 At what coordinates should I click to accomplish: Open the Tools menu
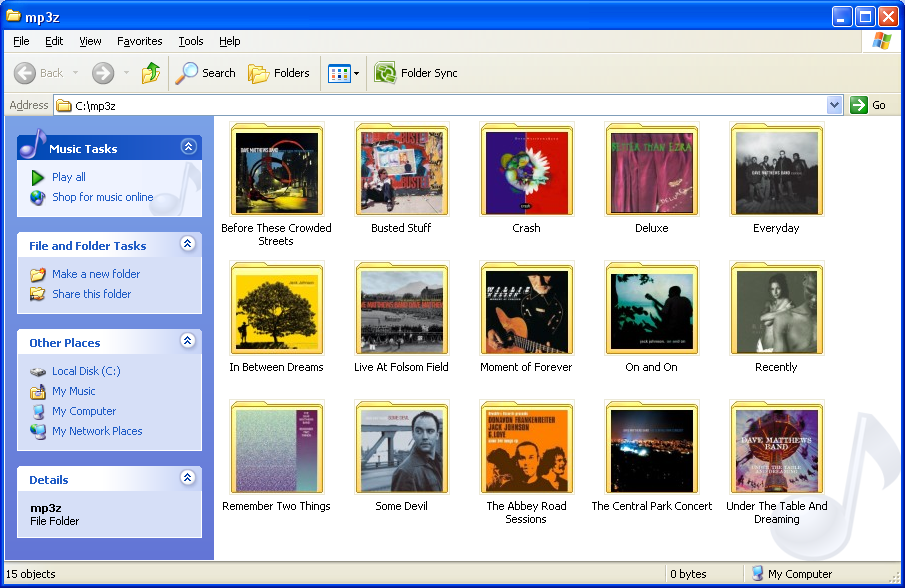190,41
